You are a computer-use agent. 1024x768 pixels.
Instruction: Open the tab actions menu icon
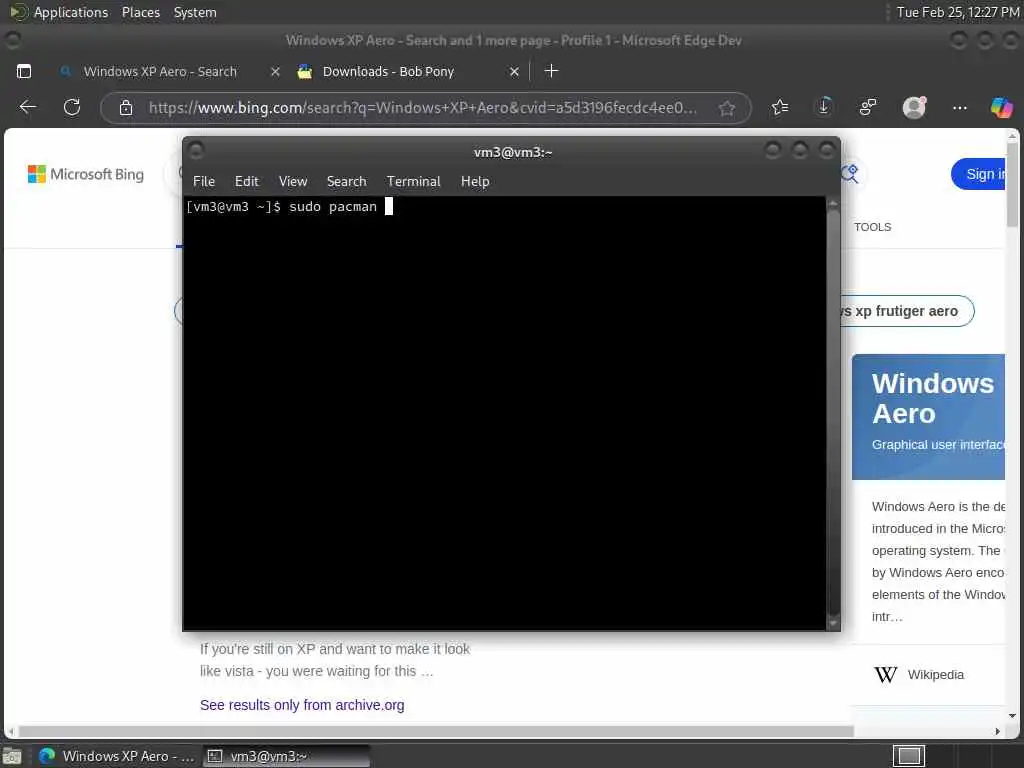point(24,71)
